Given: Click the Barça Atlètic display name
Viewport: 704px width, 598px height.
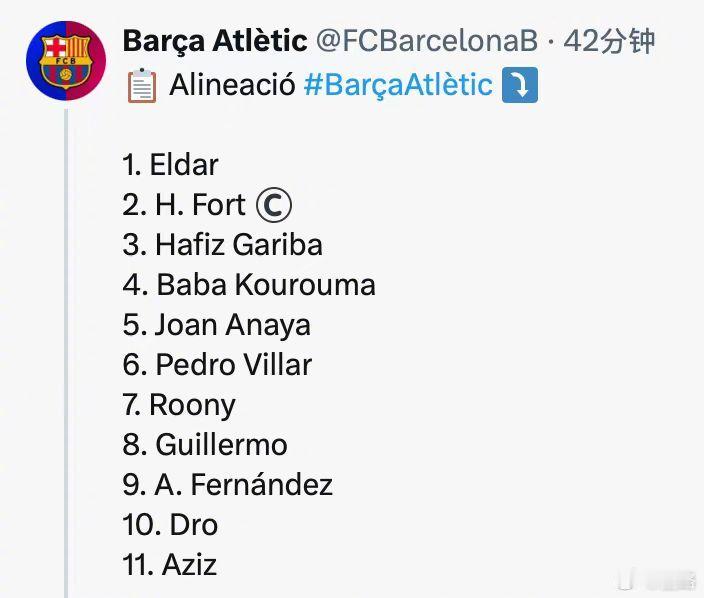Looking at the screenshot, I should click(215, 41).
